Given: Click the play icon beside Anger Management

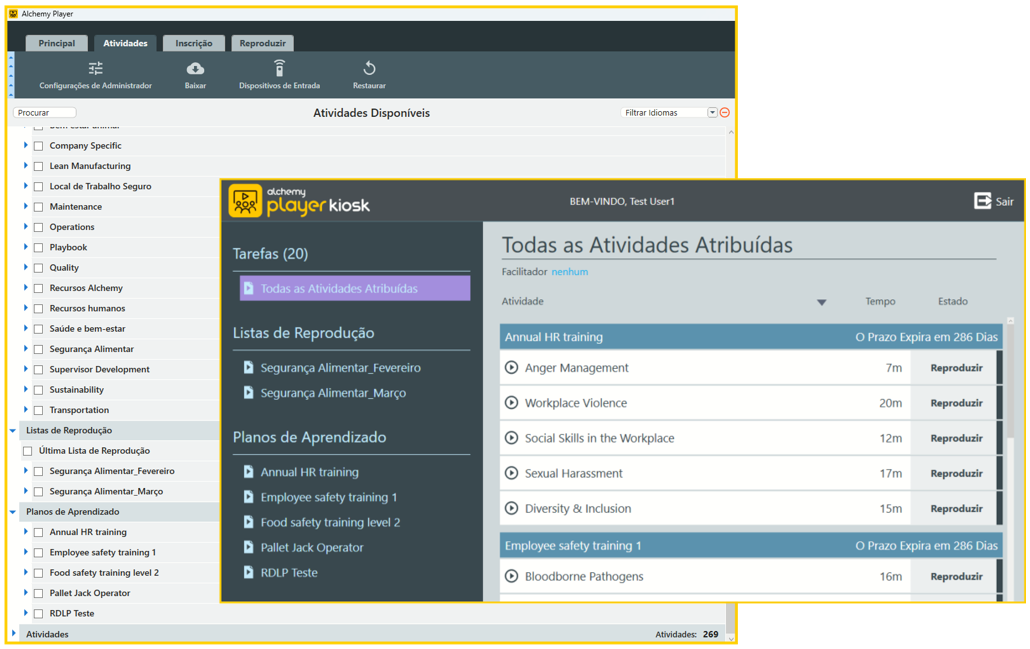Looking at the screenshot, I should pos(512,368).
